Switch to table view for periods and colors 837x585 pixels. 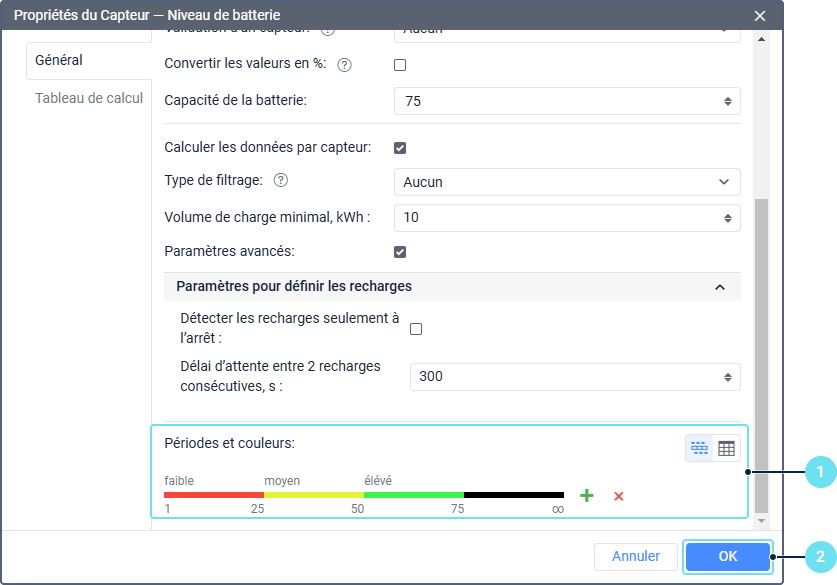tap(727, 449)
